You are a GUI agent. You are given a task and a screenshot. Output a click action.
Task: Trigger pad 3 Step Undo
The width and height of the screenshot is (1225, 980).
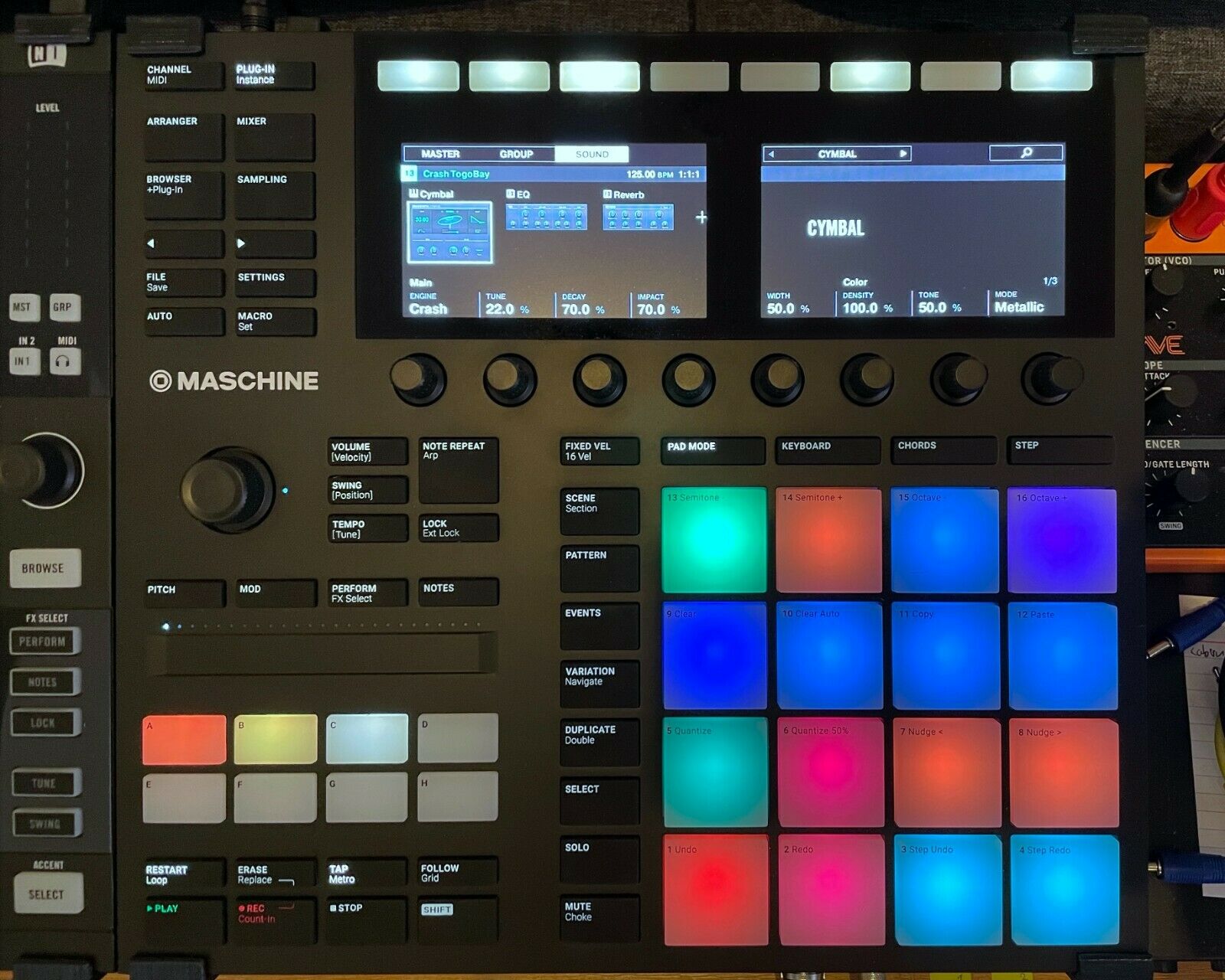948,890
